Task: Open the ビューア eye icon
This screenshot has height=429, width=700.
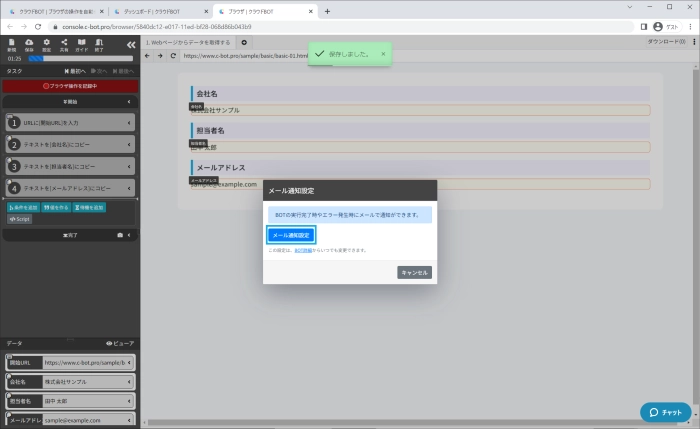Action: (119, 342)
